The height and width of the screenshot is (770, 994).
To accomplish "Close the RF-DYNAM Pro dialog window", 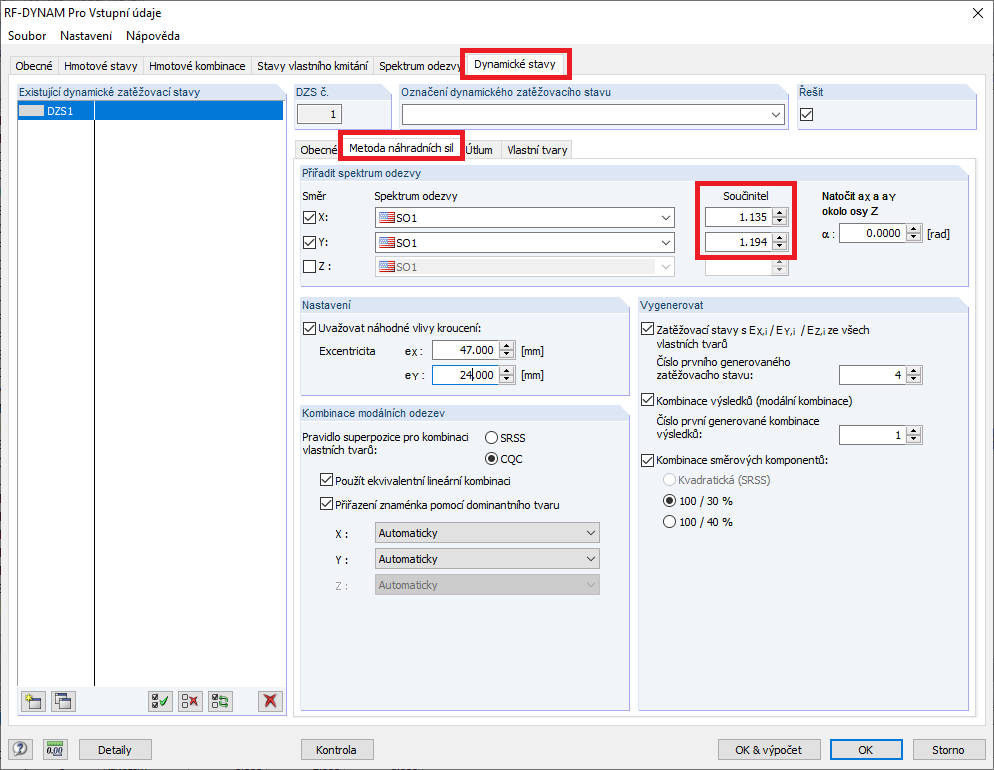I will (978, 13).
